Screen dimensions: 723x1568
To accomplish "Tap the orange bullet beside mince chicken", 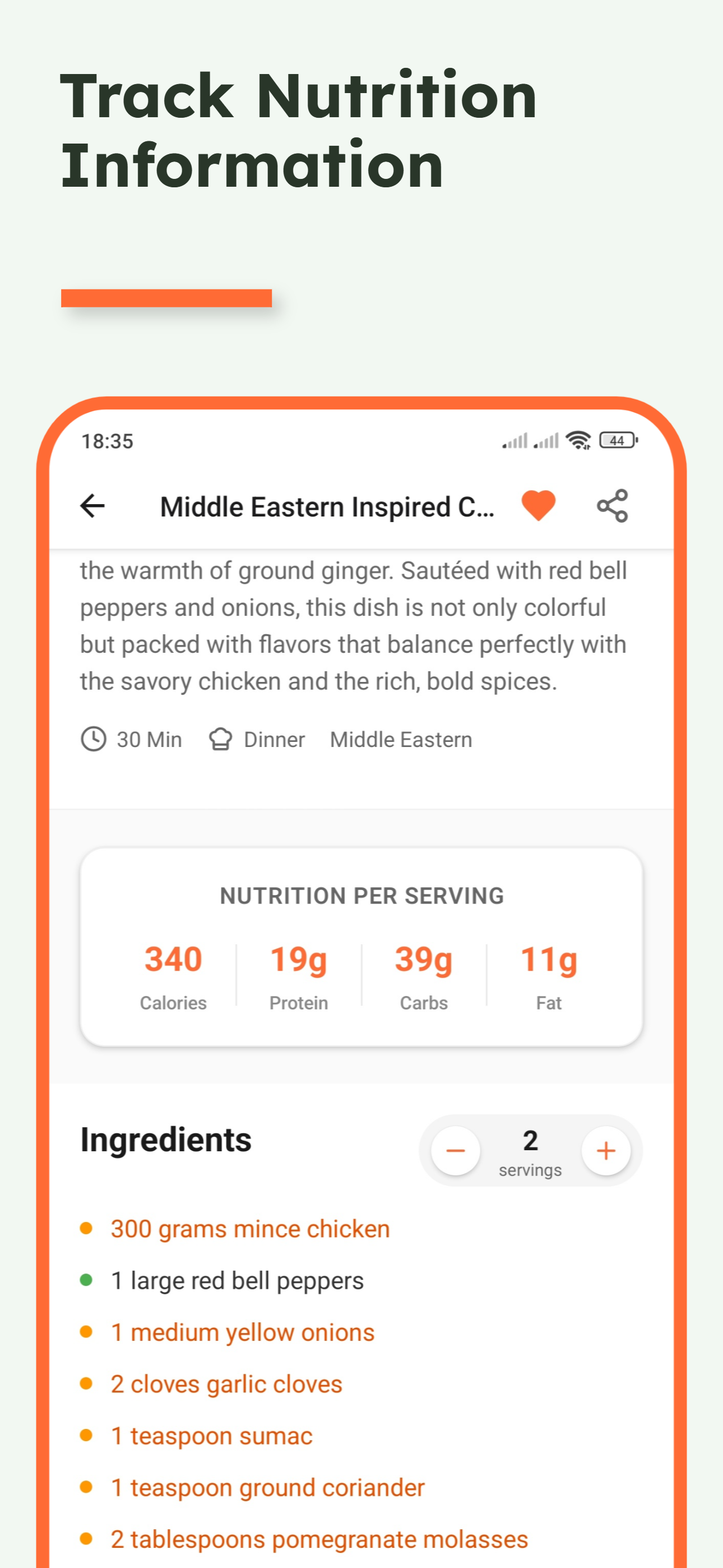I will 87,1227.
